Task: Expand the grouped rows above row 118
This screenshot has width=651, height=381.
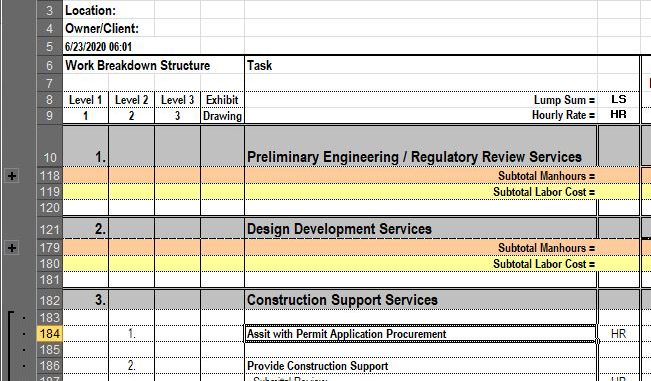Action: tap(12, 176)
